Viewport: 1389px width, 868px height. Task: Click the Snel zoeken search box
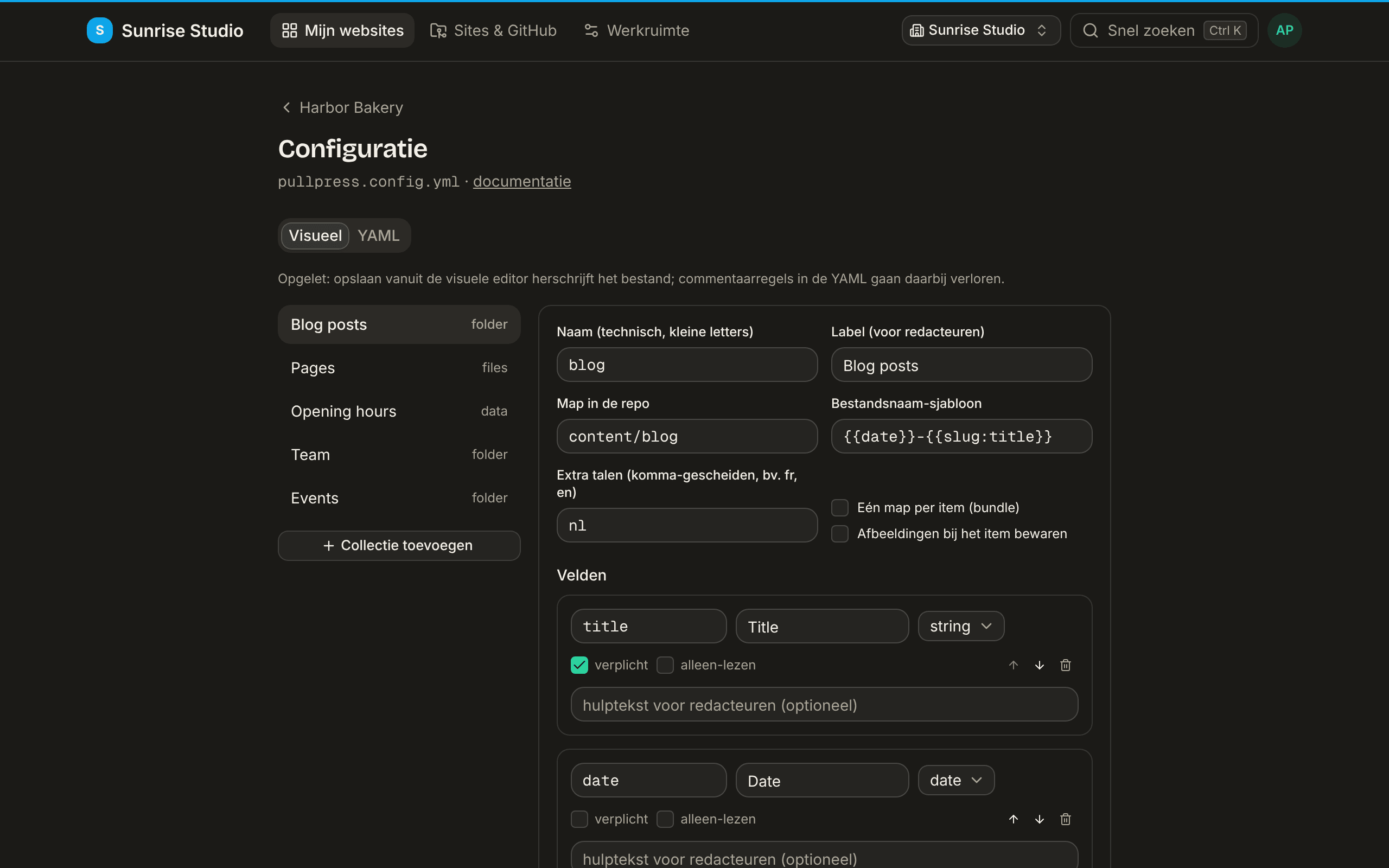pyautogui.click(x=1164, y=30)
